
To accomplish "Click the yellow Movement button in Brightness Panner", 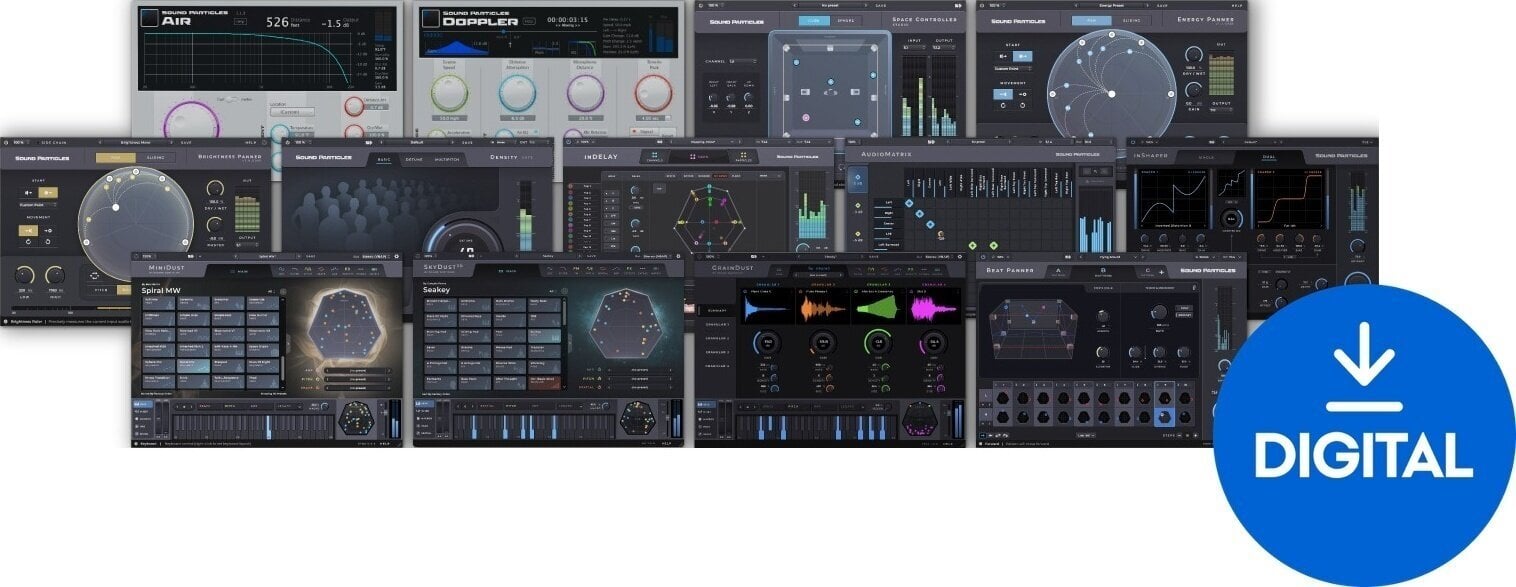I will coord(27,229).
